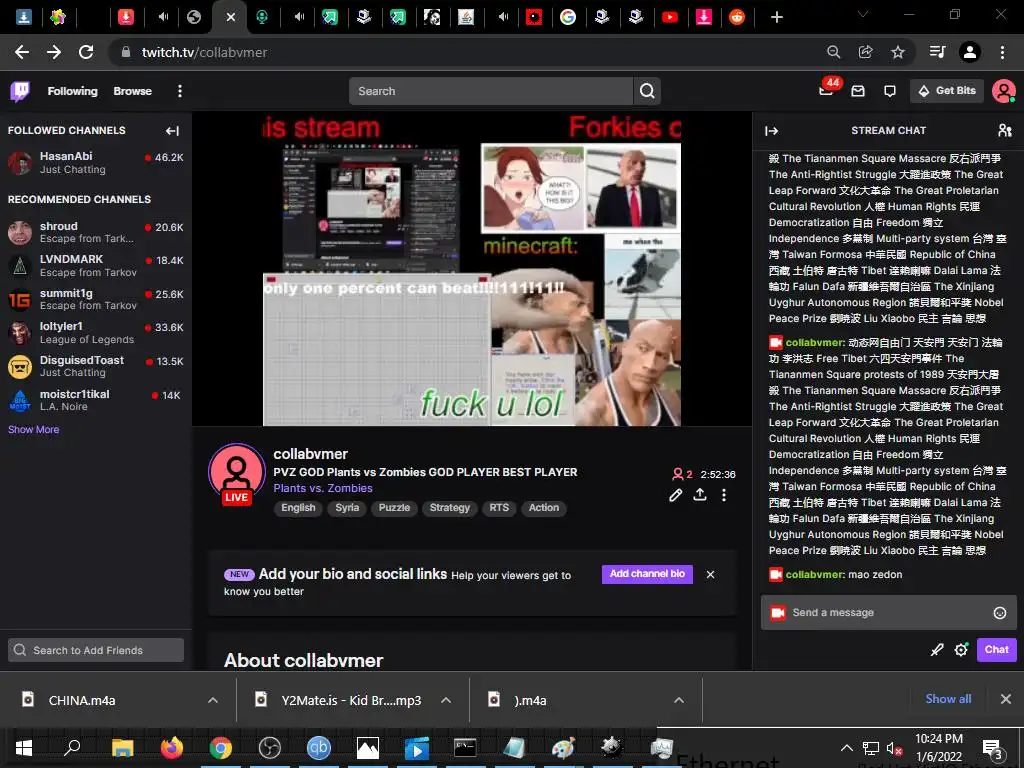The image size is (1024, 768).
Task: Open Chrome zoom magnifier in address bar
Action: [833, 52]
